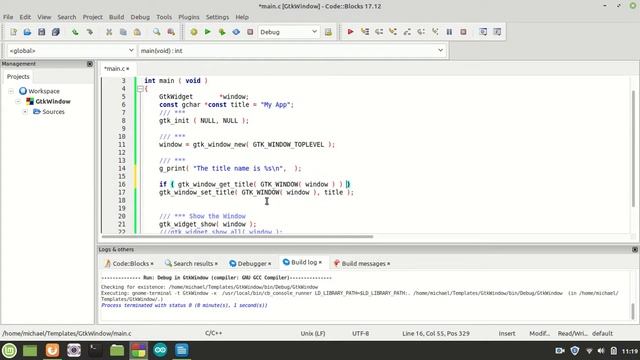The height and width of the screenshot is (360, 640).
Task: Click the Cut scissors icon
Action: (x=109, y=32)
